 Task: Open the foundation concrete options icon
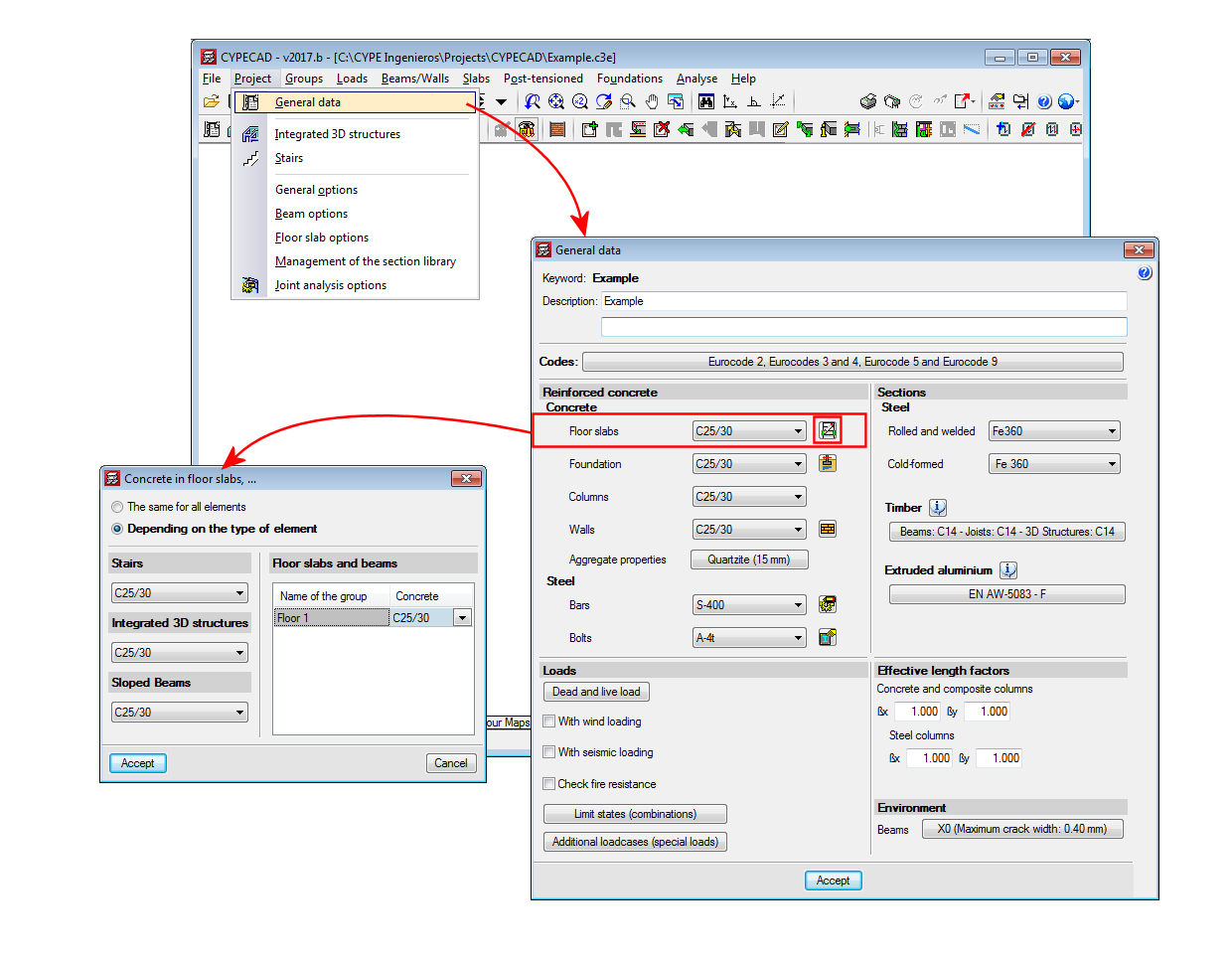(x=828, y=463)
